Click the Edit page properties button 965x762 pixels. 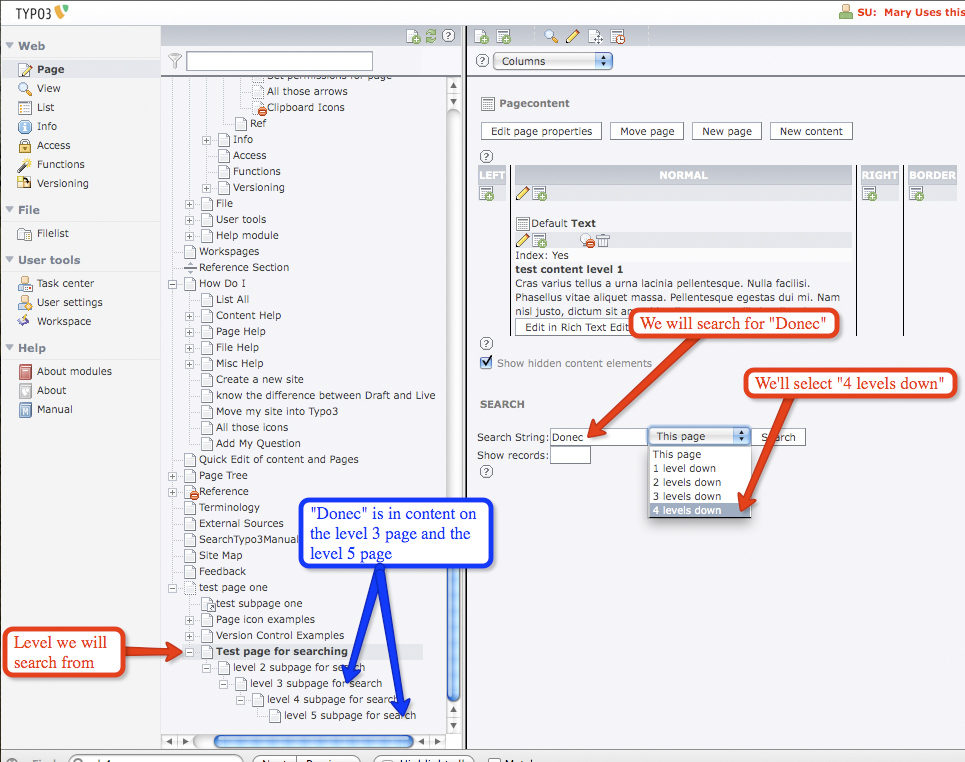pyautogui.click(x=541, y=131)
